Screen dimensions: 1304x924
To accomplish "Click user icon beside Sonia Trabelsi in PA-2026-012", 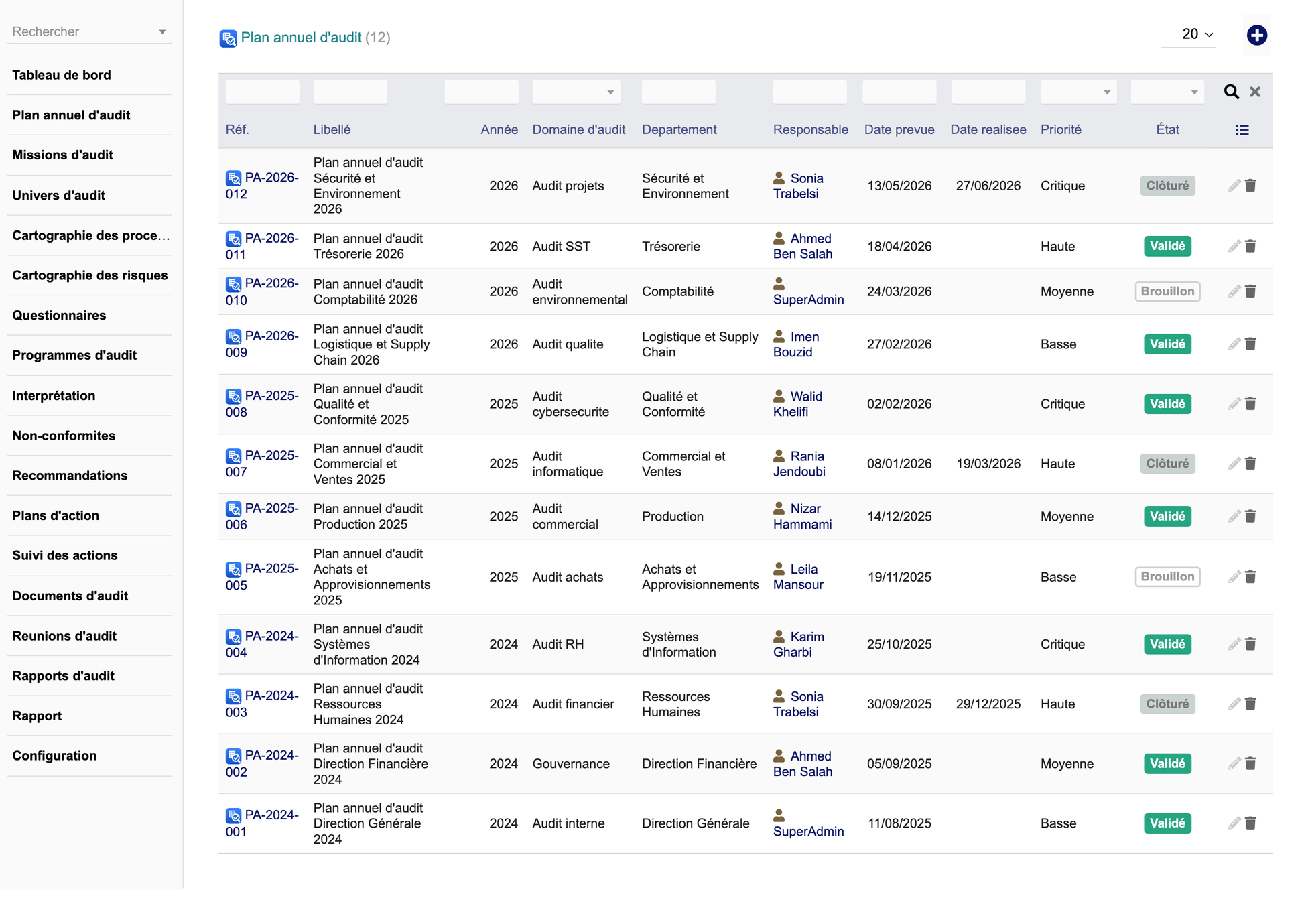I will (x=779, y=178).
